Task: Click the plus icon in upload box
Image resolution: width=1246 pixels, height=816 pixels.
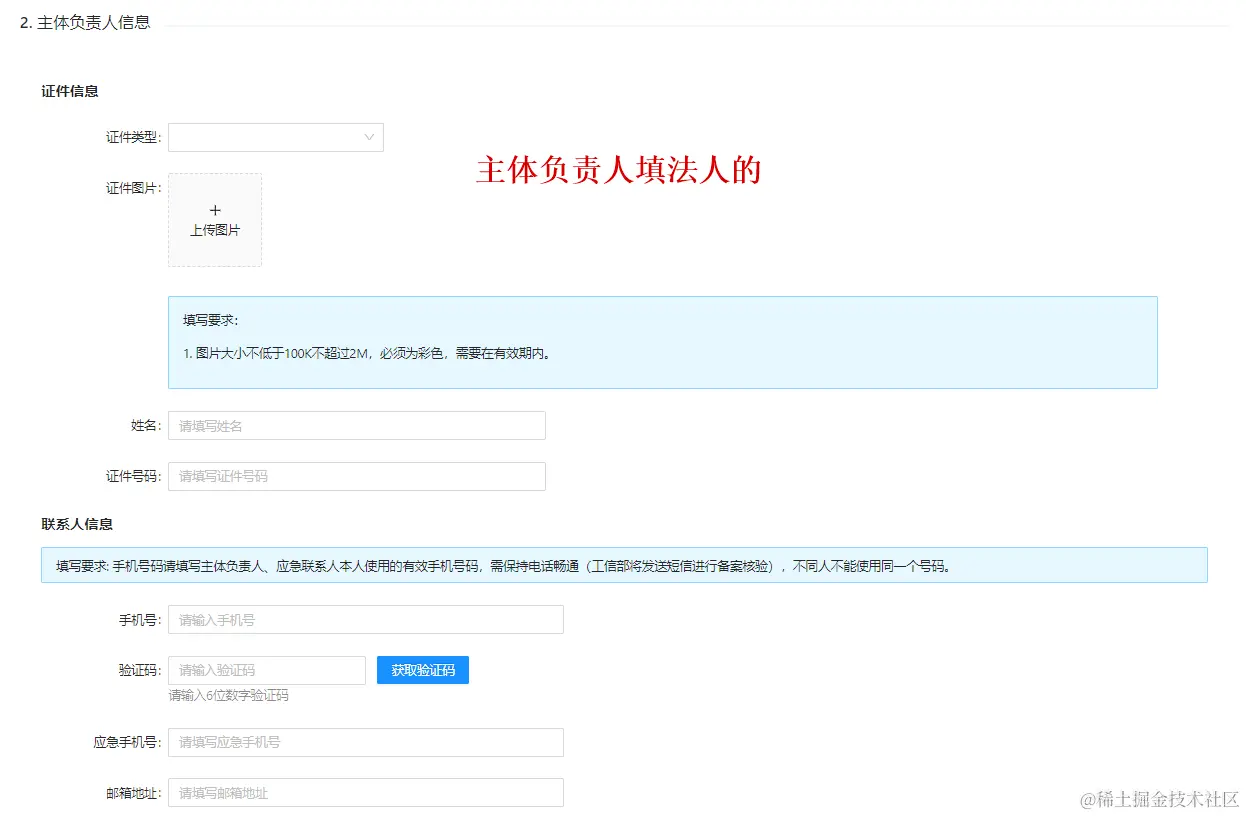Action: point(215,210)
